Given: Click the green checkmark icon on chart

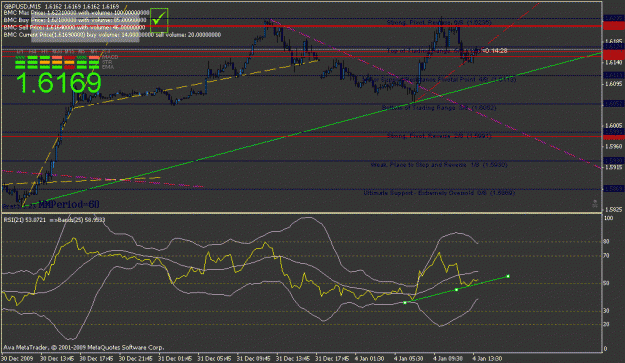Looking at the screenshot, I should pyautogui.click(x=159, y=19).
